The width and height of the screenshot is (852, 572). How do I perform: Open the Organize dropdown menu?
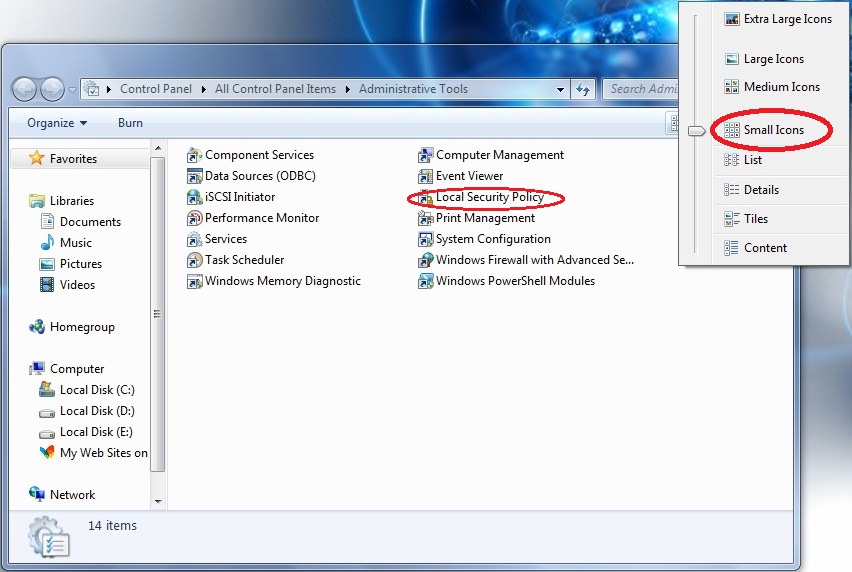pos(57,123)
